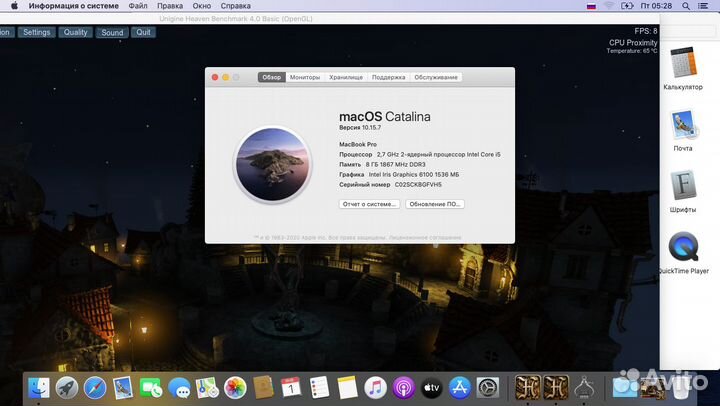Click the Russian flag input source
Viewport: 720px width, 406px height.
[x=591, y=6]
